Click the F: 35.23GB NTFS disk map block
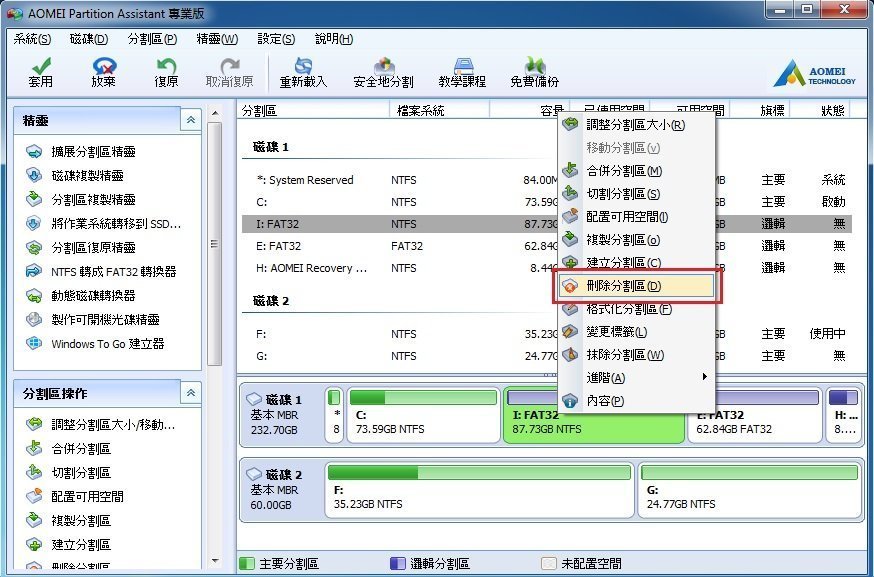Viewport: 874px width, 577px height. pos(479,490)
